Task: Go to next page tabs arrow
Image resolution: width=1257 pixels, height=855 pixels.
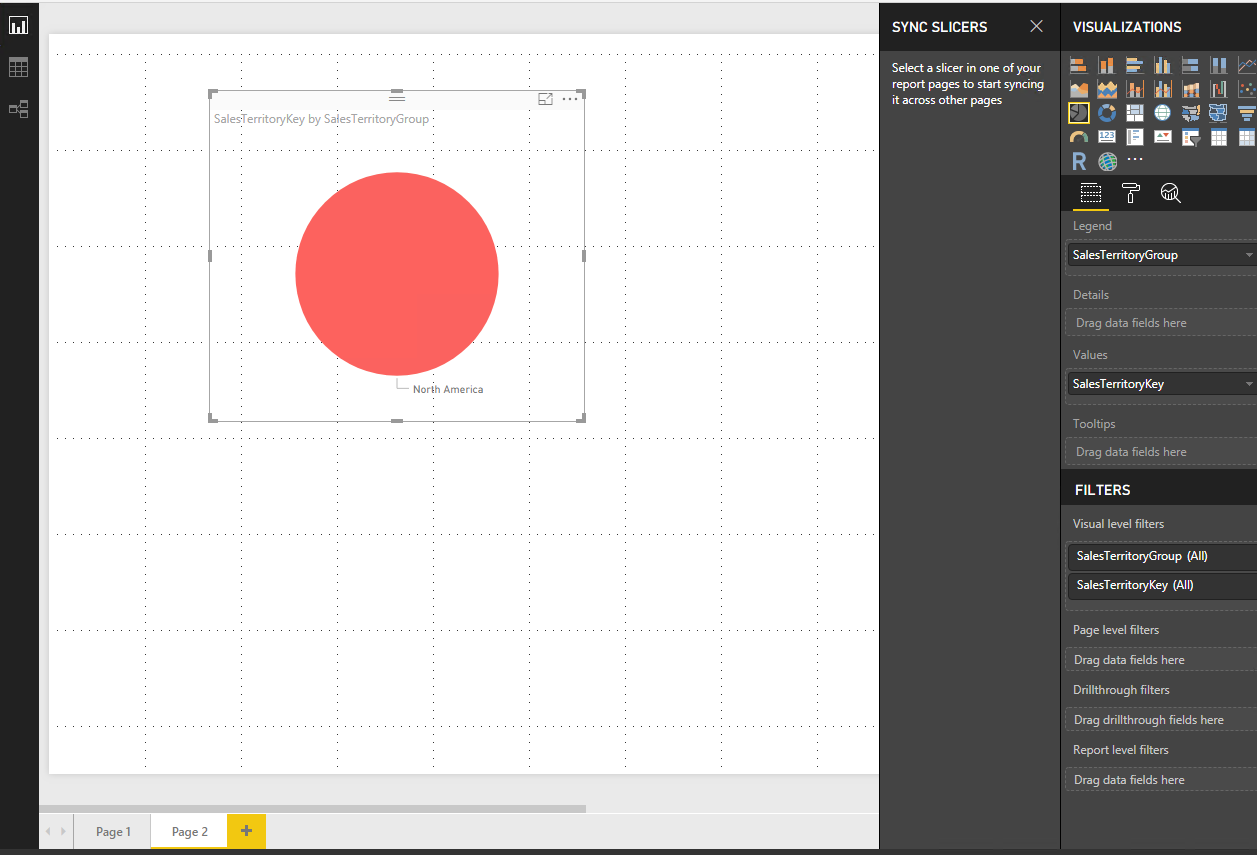Action: (65, 831)
